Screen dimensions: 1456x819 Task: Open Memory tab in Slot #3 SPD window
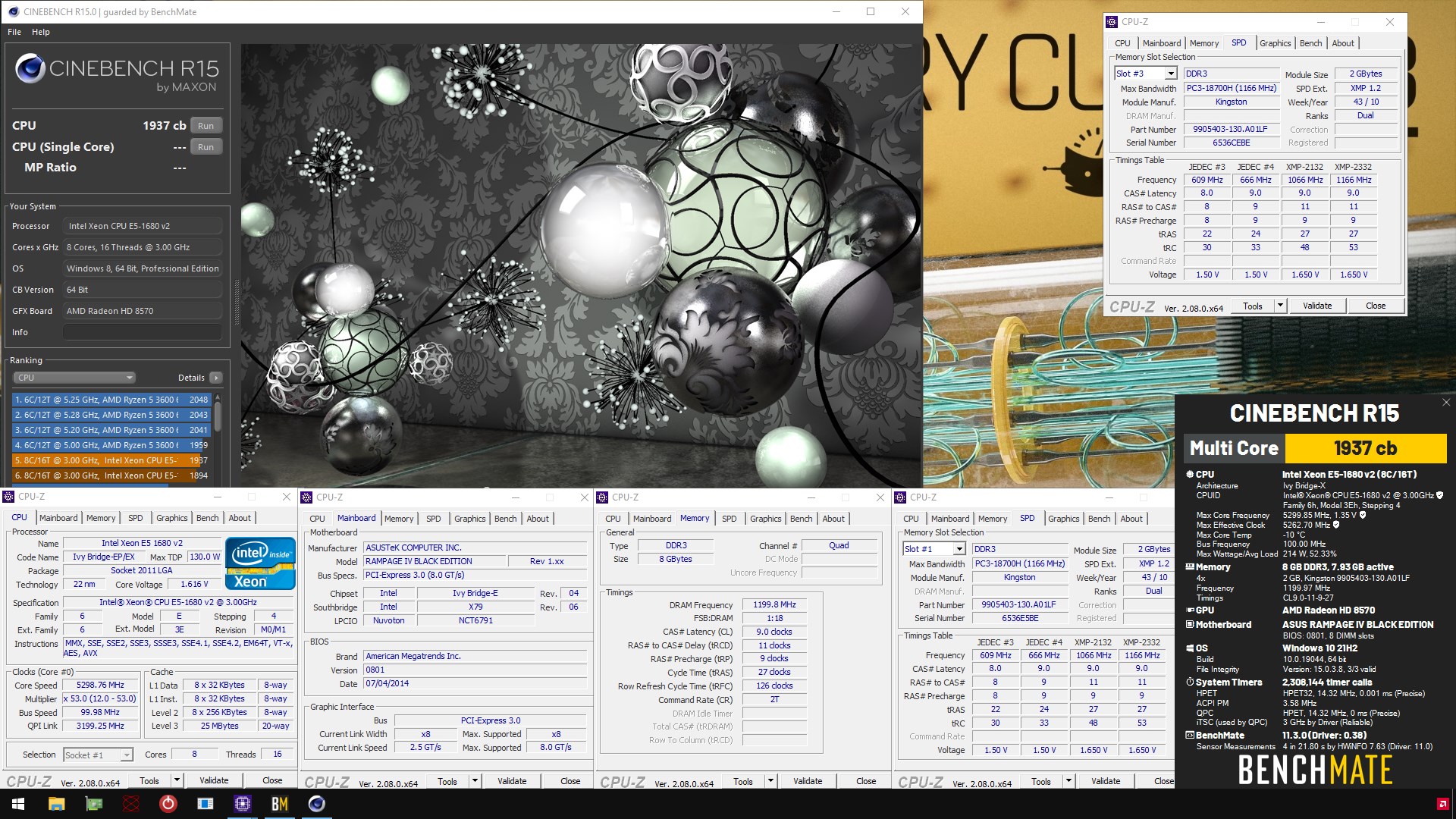coord(1204,43)
